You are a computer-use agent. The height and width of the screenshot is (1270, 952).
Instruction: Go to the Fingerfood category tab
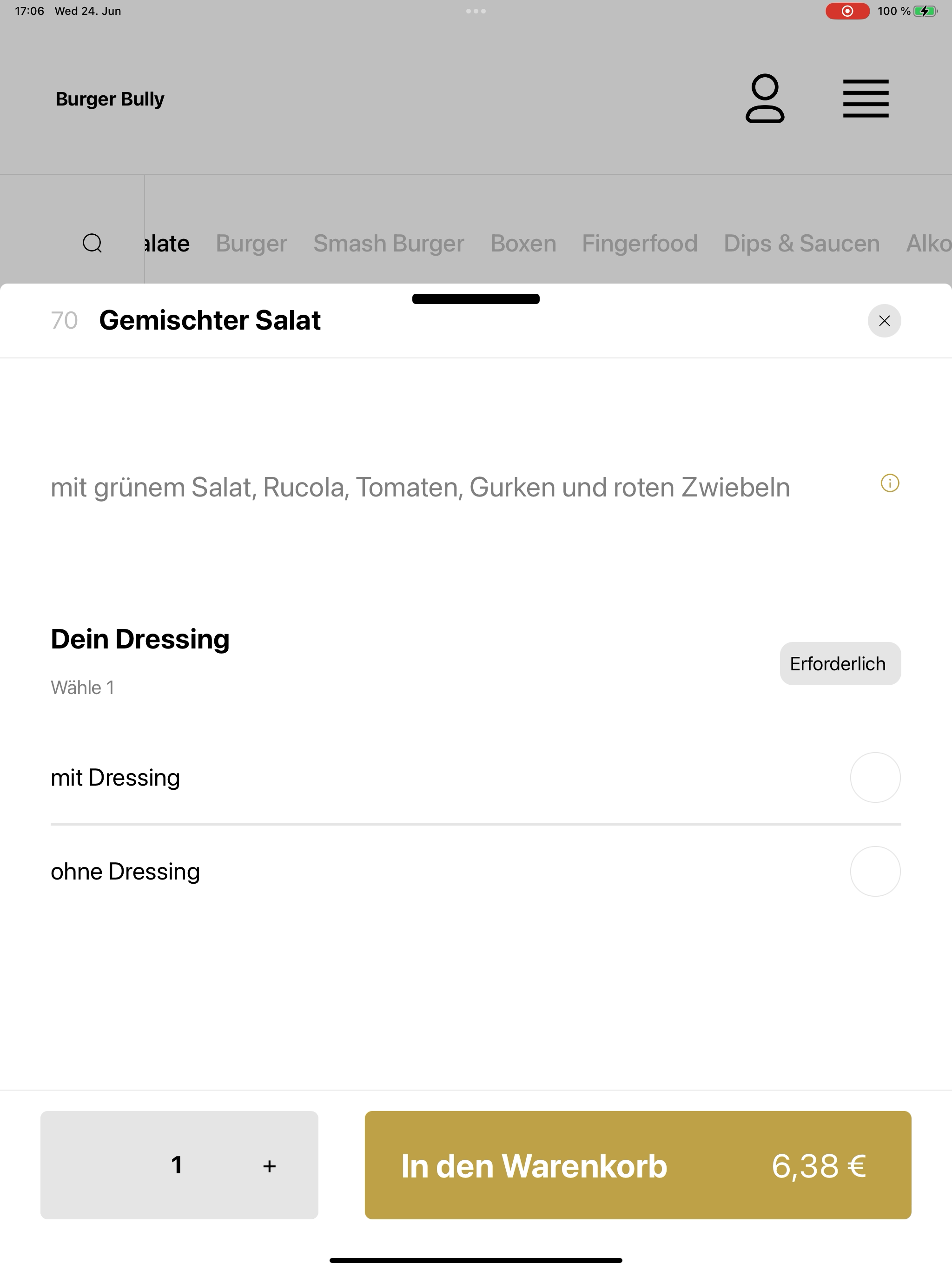click(640, 244)
